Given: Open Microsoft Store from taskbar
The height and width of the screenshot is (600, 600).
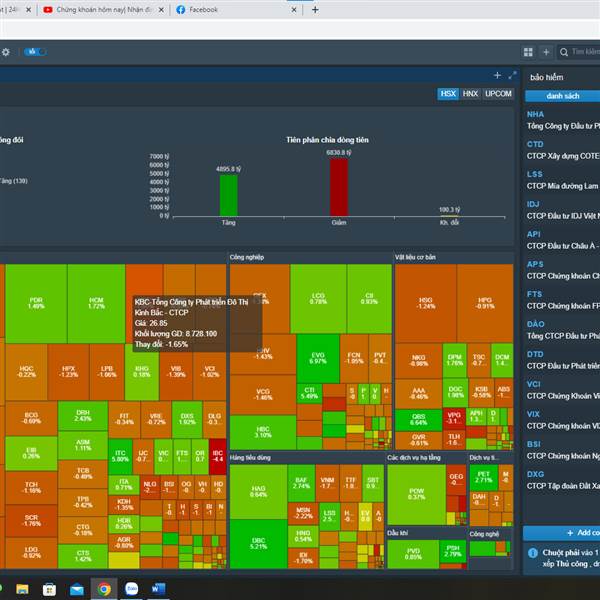Looking at the screenshot, I should coord(49,589).
